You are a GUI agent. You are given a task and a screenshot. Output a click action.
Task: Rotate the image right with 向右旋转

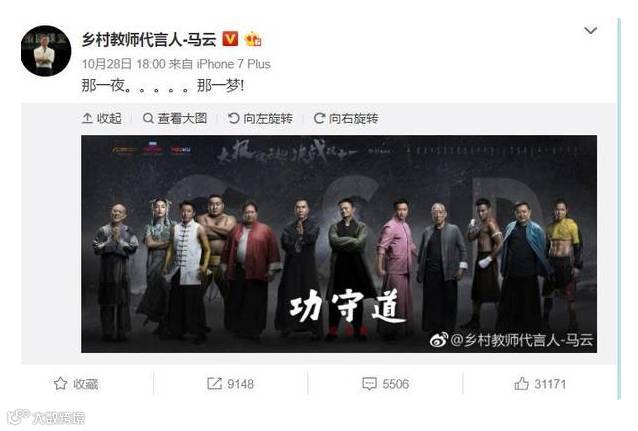coord(346,118)
